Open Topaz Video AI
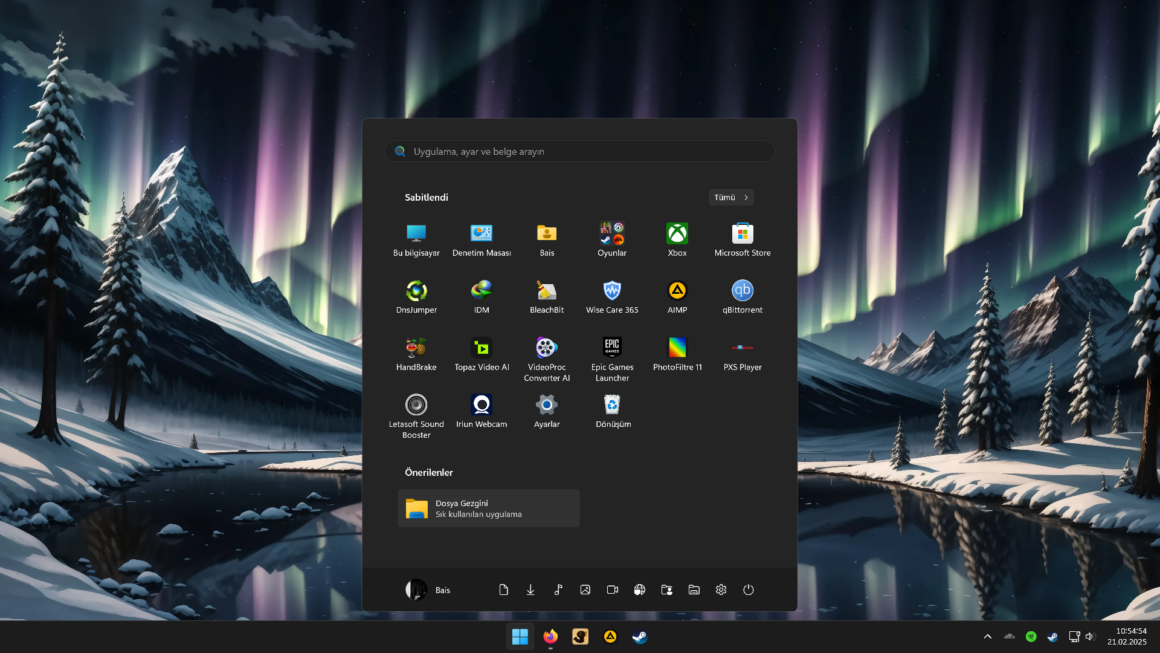This screenshot has width=1160, height=653. click(482, 354)
